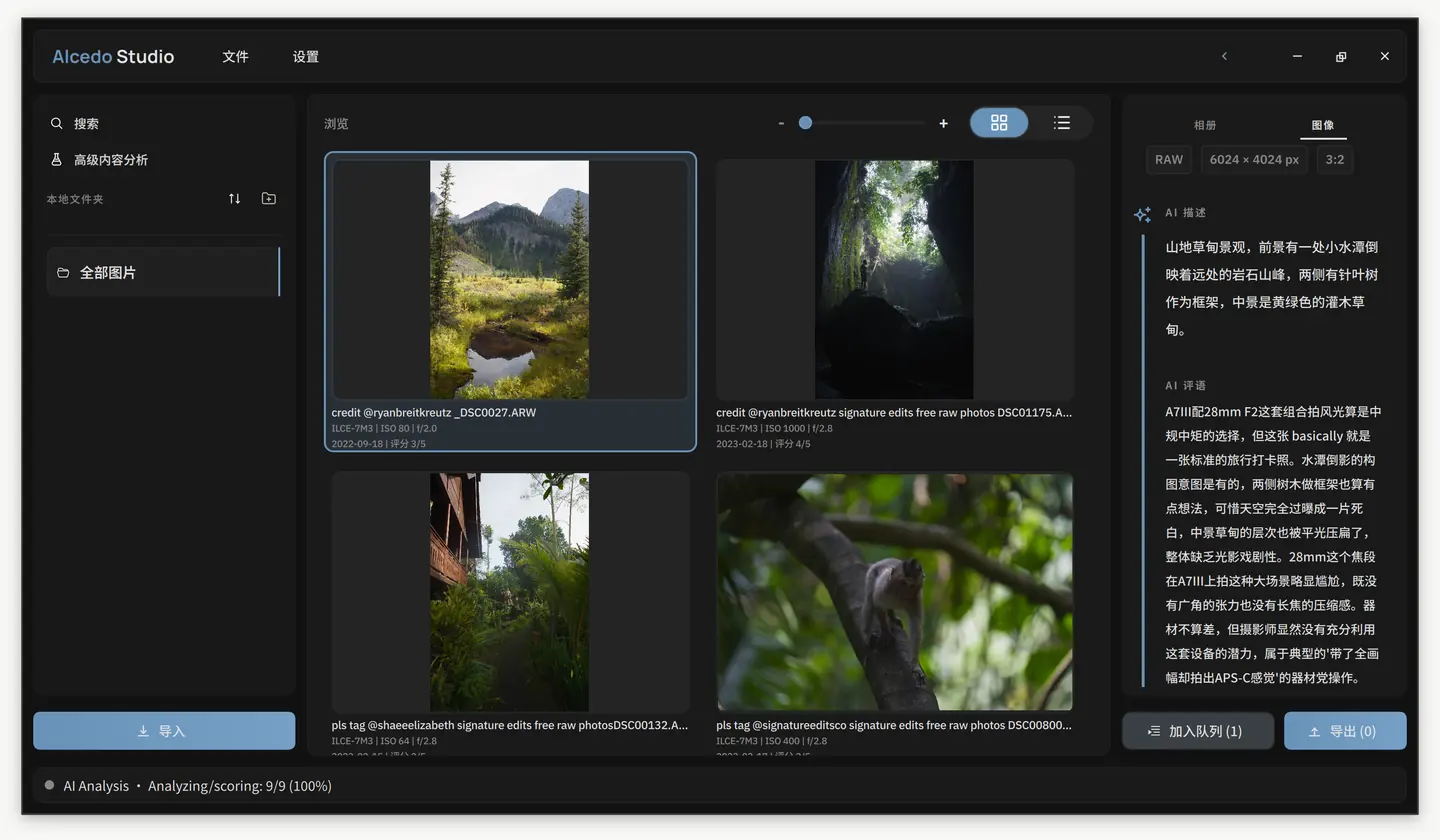This screenshot has height=840, width=1440.
Task: Switch to grid view
Action: tap(999, 123)
